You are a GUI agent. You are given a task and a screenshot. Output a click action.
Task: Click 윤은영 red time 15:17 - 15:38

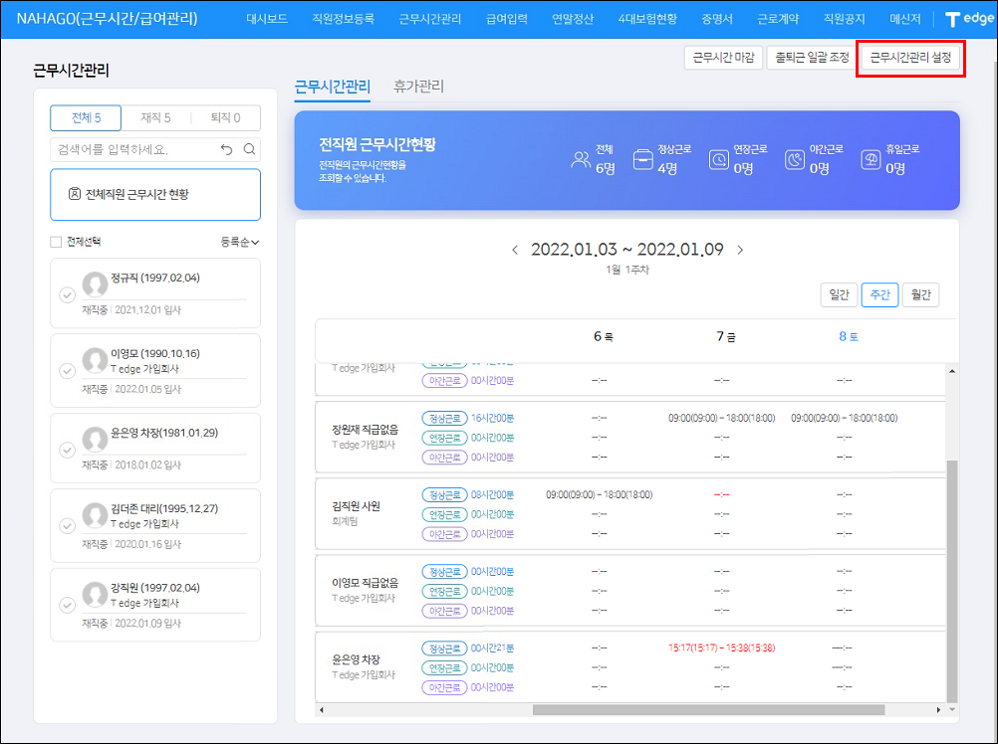pos(721,648)
